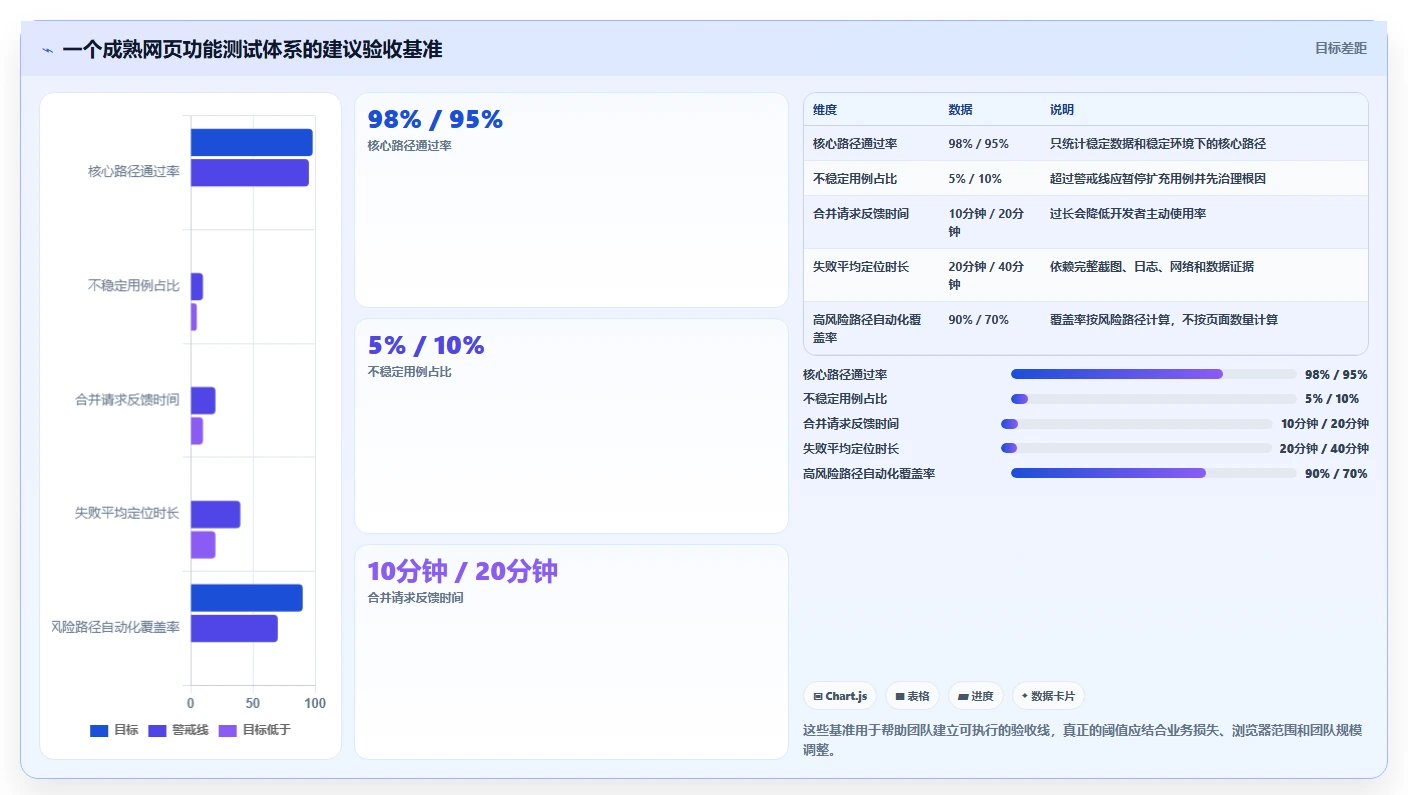Click the 维度 table column header
The image size is (1408, 795).
[x=825, y=110]
